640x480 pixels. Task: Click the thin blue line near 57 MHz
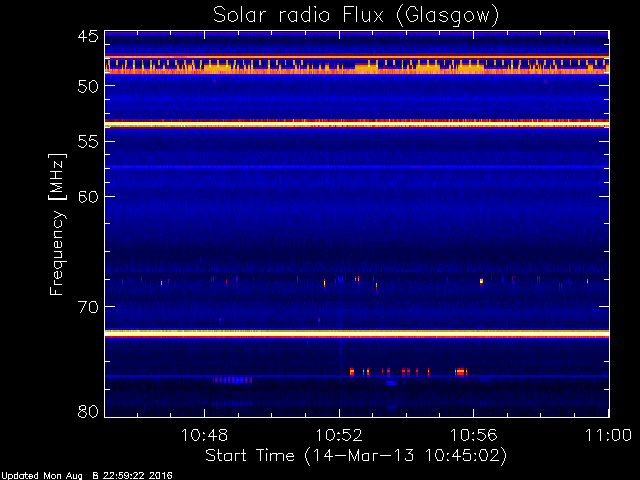[x=357, y=167]
